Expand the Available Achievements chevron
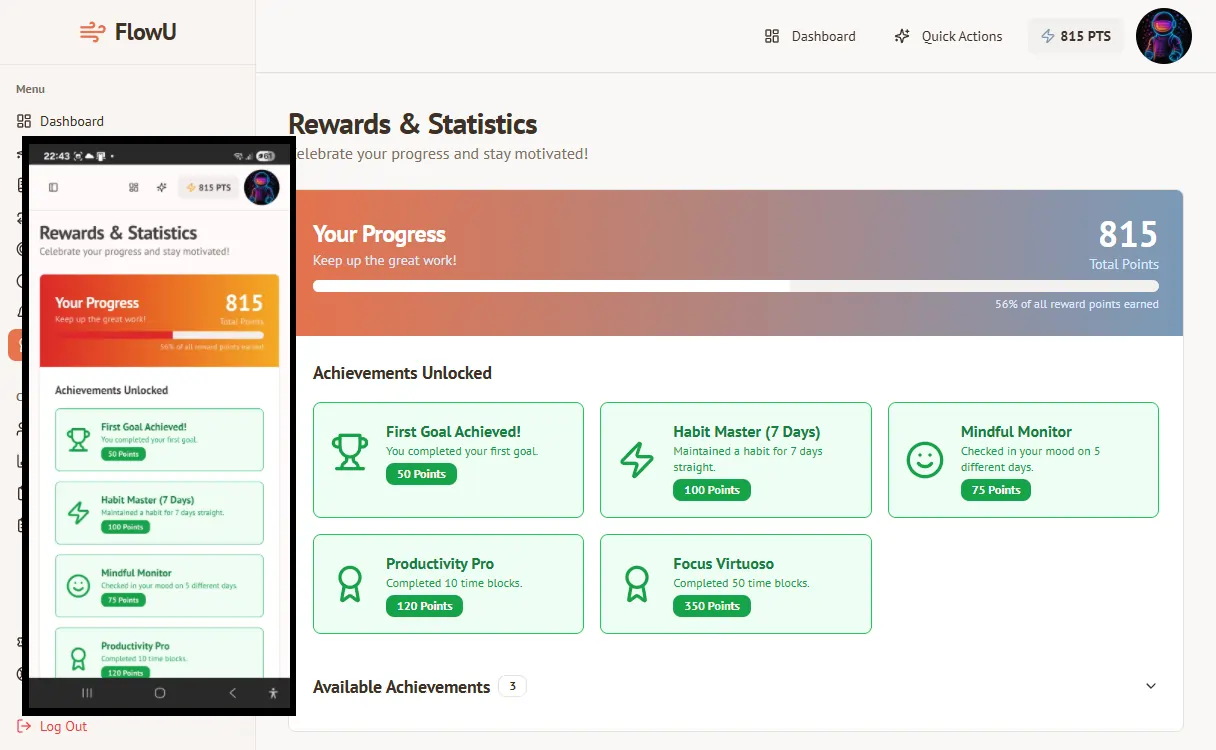Image resolution: width=1216 pixels, height=750 pixels. click(x=1150, y=686)
